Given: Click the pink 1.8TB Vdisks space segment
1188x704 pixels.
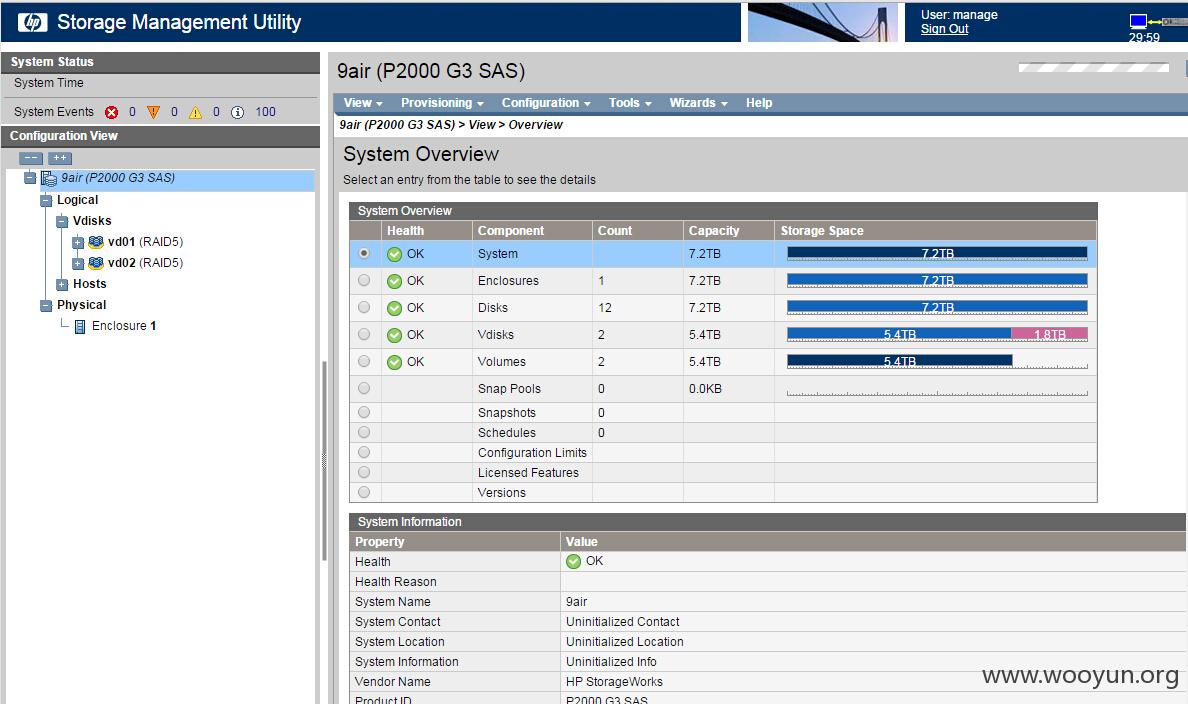Looking at the screenshot, I should click(1049, 334).
